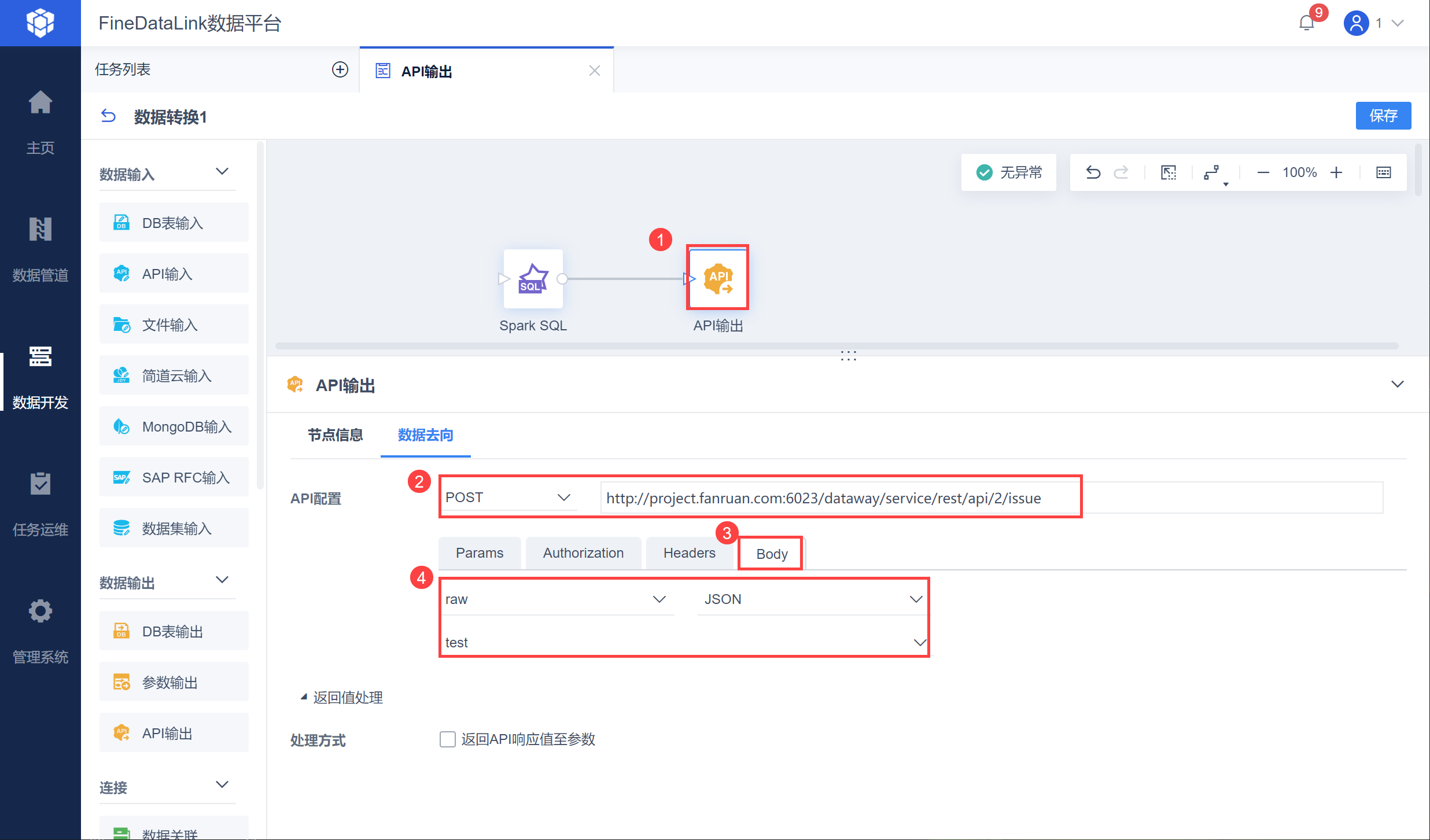Viewport: 1430px width, 840px height.
Task: Click the back arrow beside 数据转换1
Action: coord(108,116)
